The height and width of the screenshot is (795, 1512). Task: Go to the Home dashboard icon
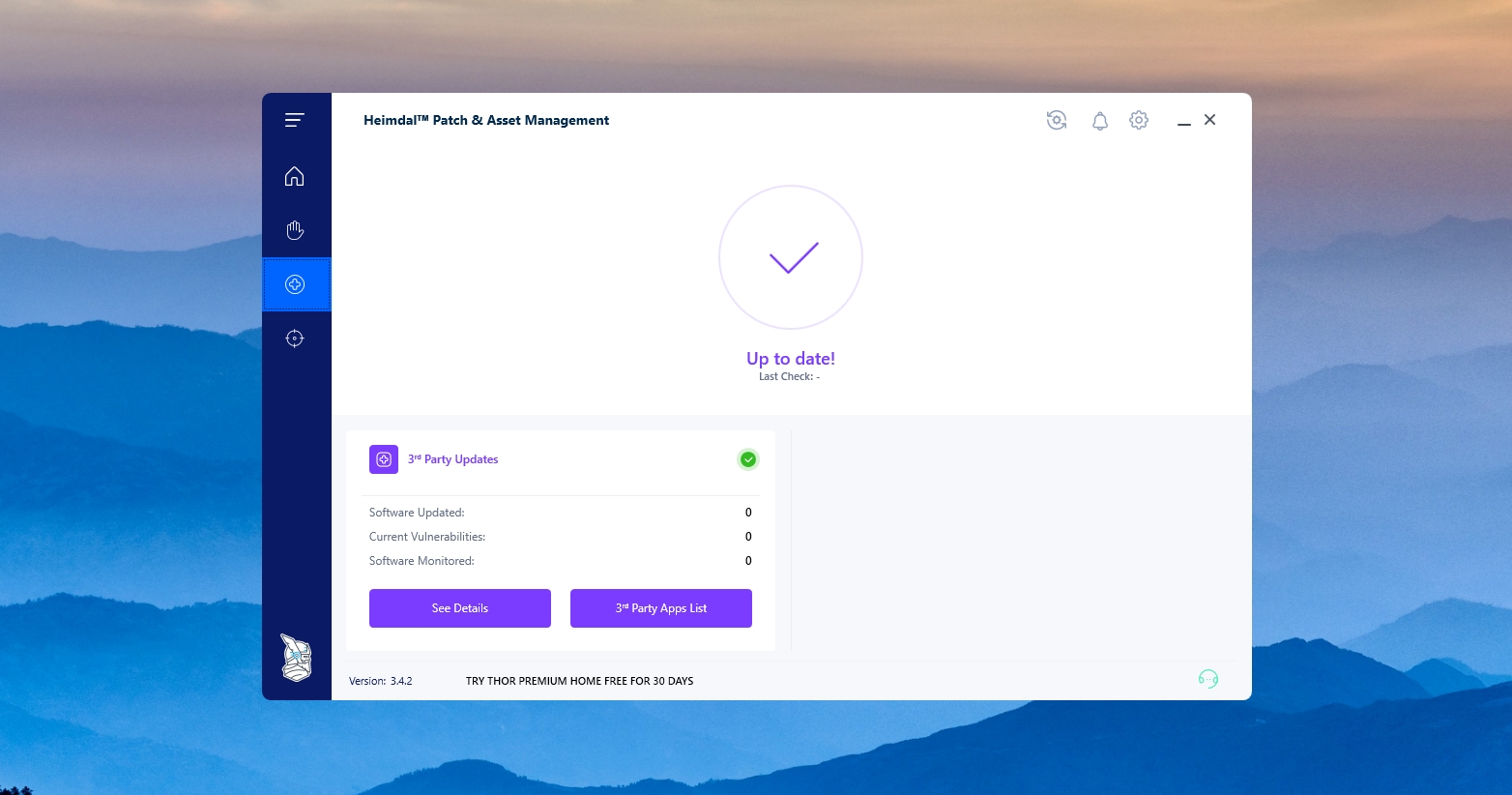point(295,176)
